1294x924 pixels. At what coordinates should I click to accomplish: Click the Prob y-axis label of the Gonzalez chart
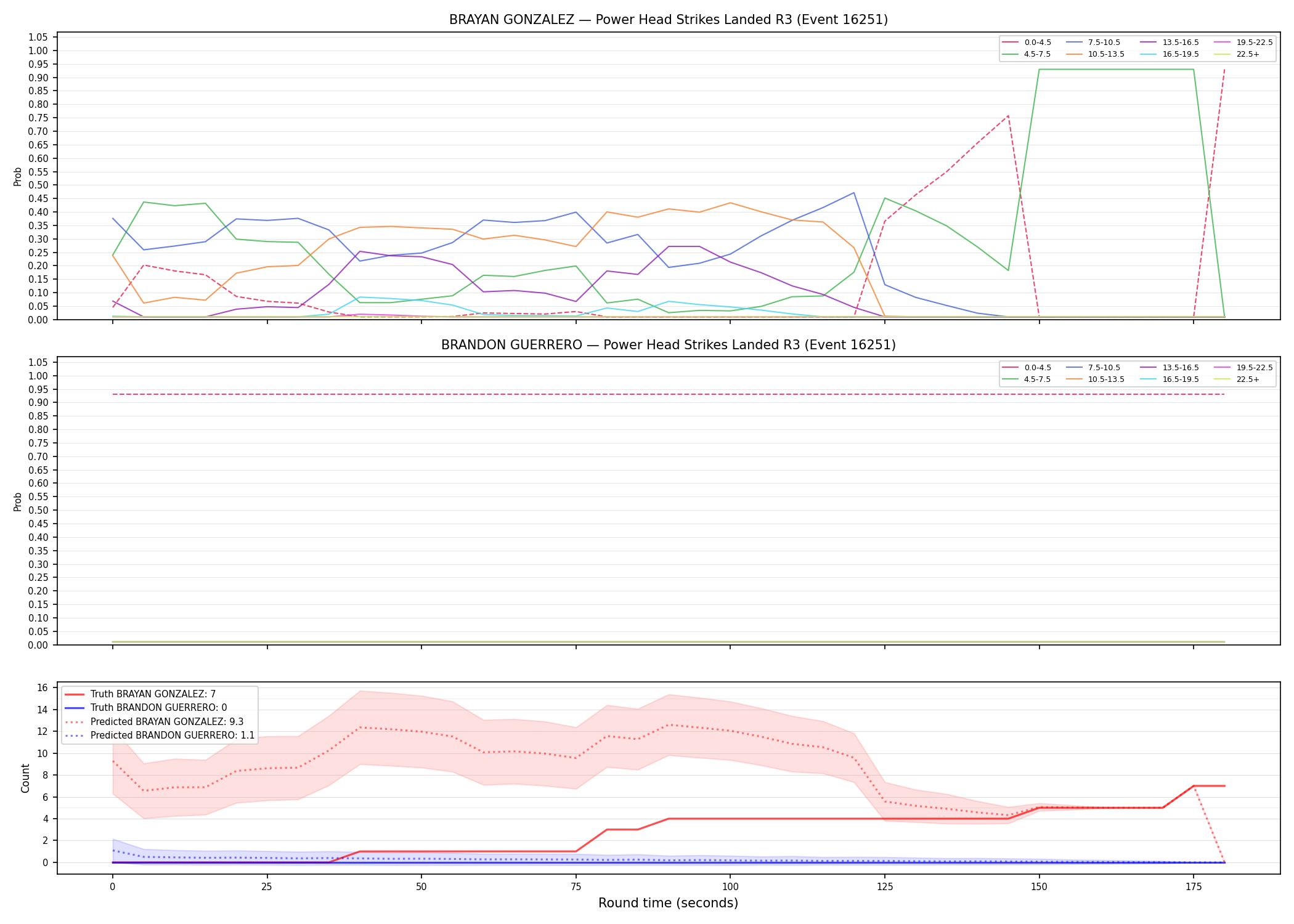18,177
